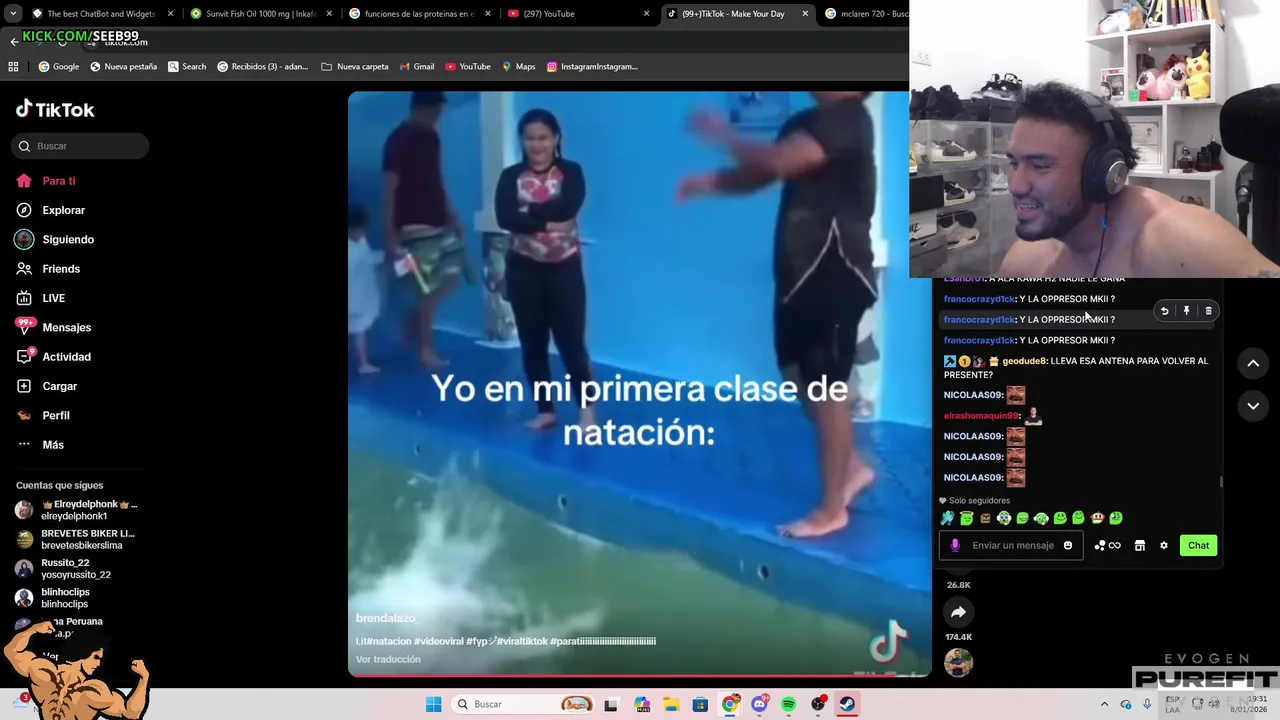Open blinhoclips followed account

pyautogui.click(x=52, y=598)
